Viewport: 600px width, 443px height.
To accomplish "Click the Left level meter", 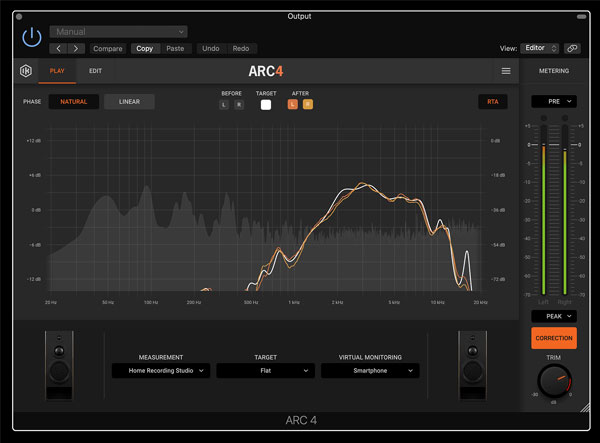I will tap(543, 208).
